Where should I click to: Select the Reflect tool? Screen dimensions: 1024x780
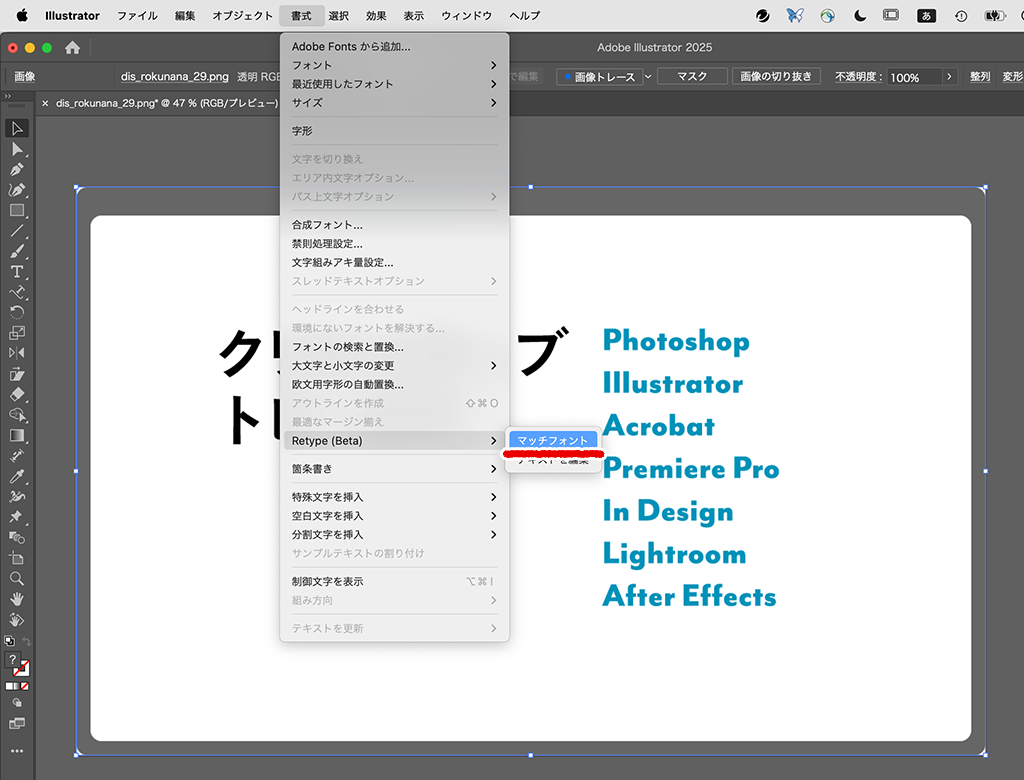(17, 353)
